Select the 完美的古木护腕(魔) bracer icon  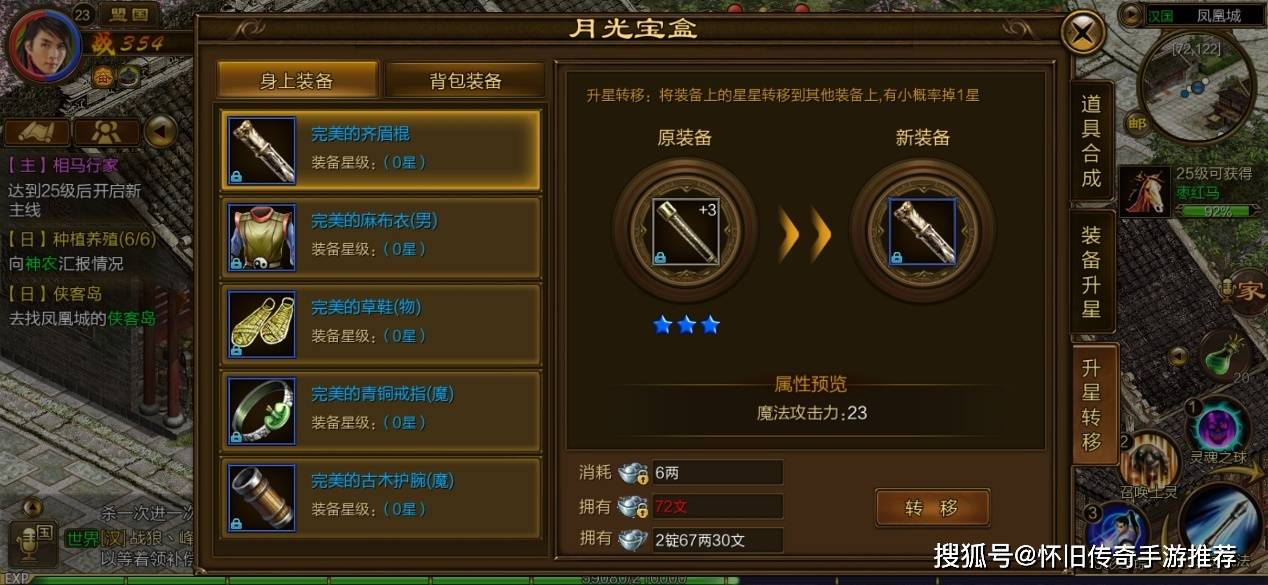click(x=262, y=497)
